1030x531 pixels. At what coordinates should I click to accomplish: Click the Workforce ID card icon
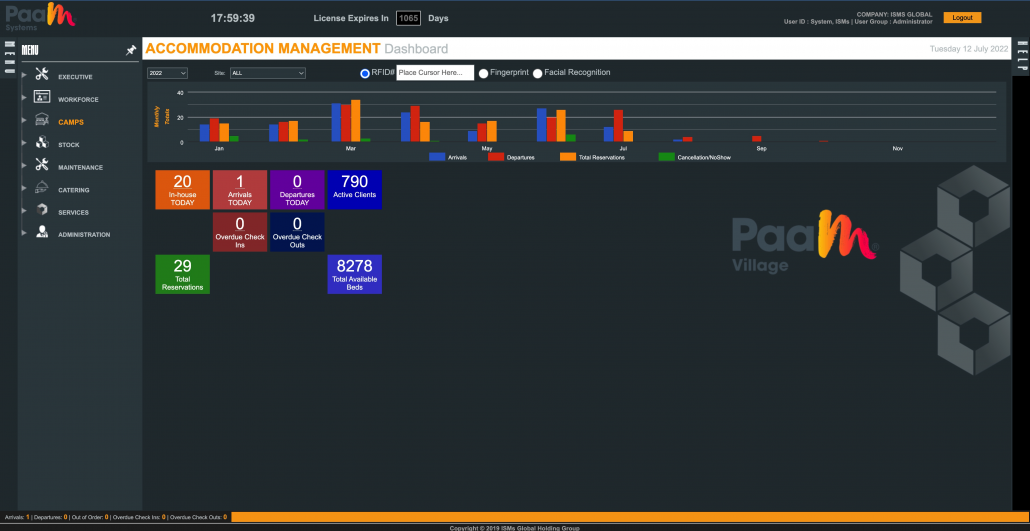click(x=42, y=97)
